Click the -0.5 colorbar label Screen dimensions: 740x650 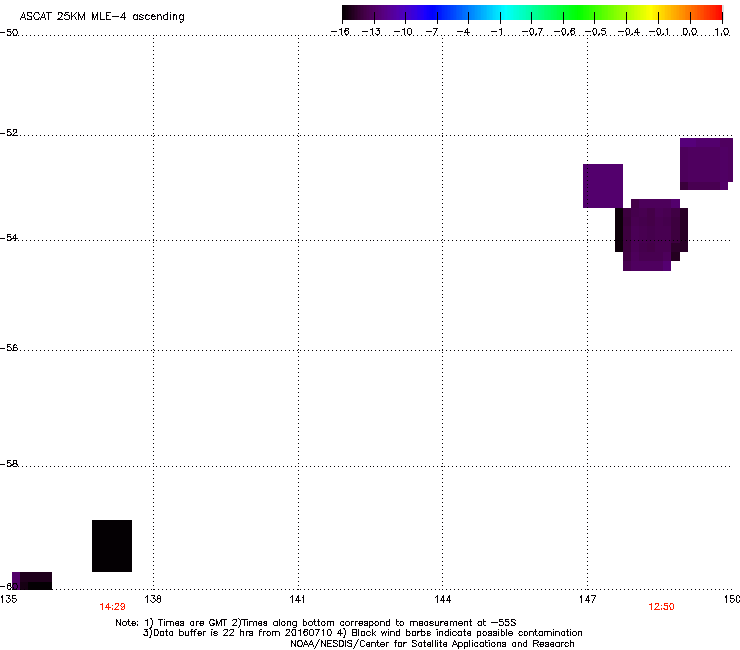596,32
